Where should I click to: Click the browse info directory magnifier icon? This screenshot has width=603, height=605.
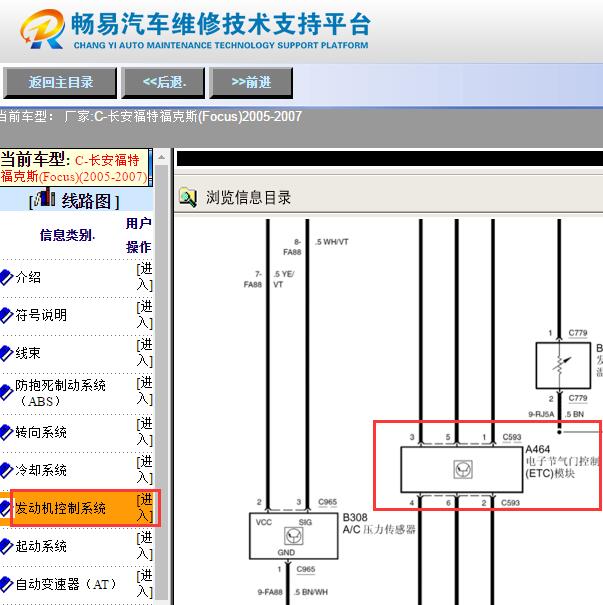click(188, 197)
